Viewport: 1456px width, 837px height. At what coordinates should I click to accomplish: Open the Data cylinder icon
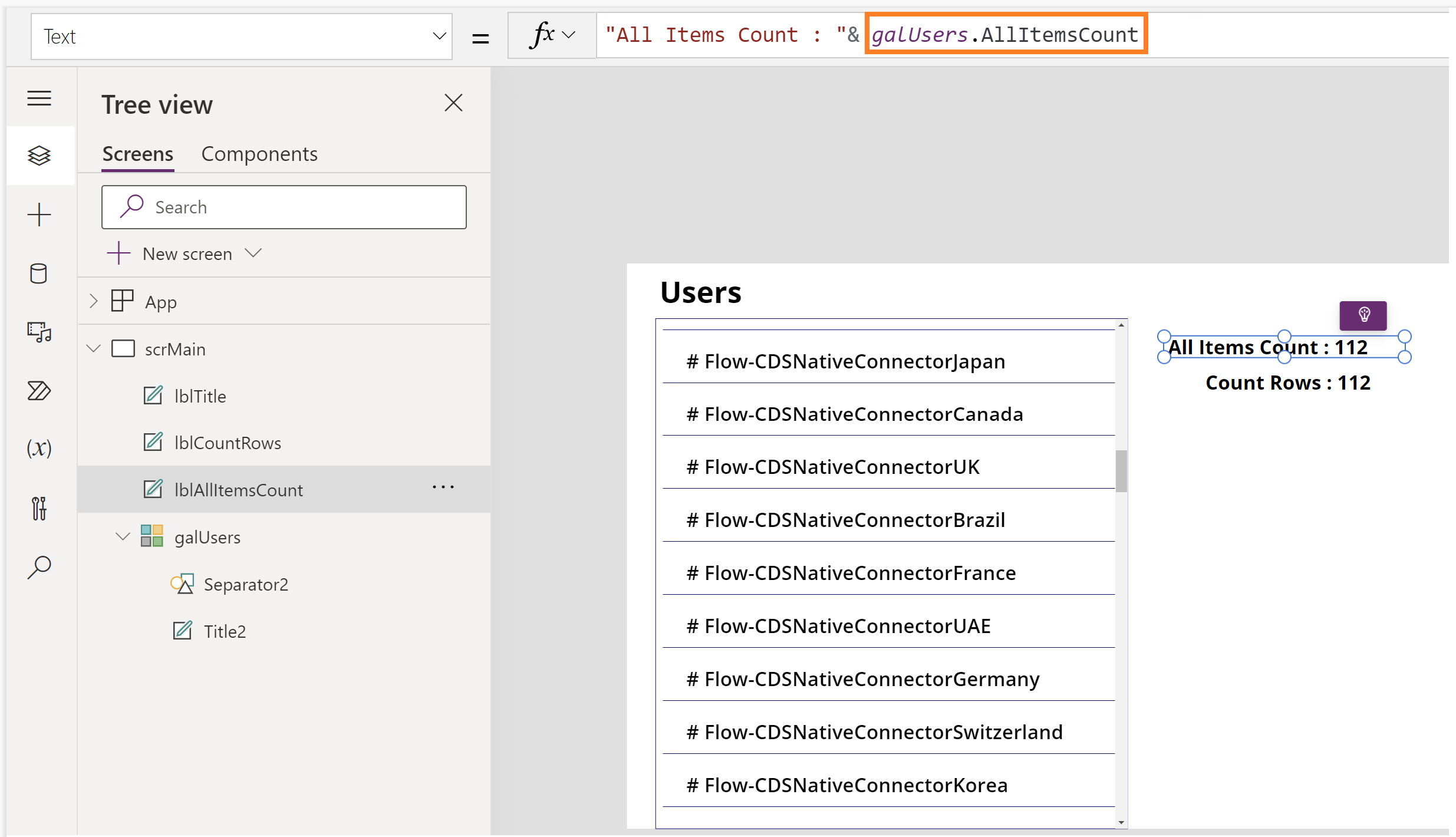tap(39, 273)
